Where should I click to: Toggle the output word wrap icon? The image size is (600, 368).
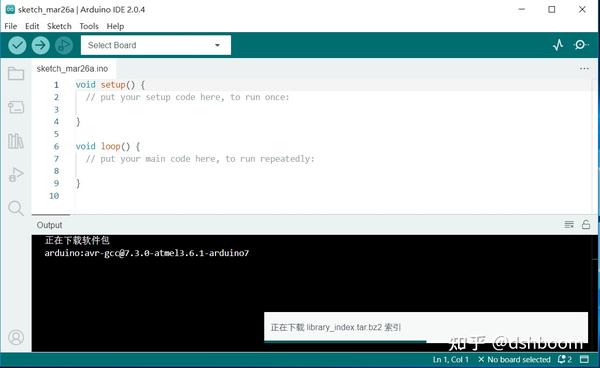click(x=569, y=225)
